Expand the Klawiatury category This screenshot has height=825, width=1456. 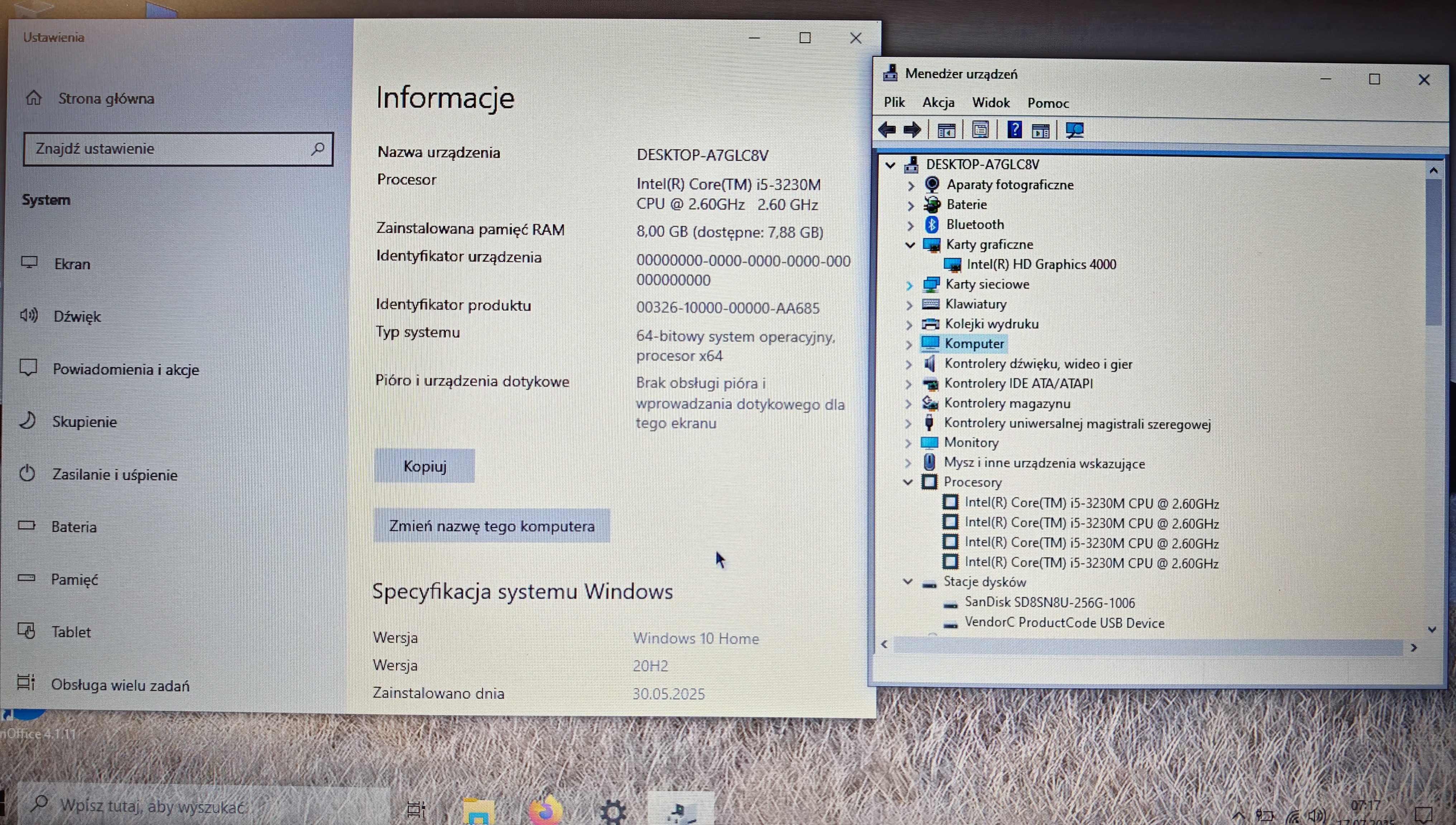[x=910, y=305]
